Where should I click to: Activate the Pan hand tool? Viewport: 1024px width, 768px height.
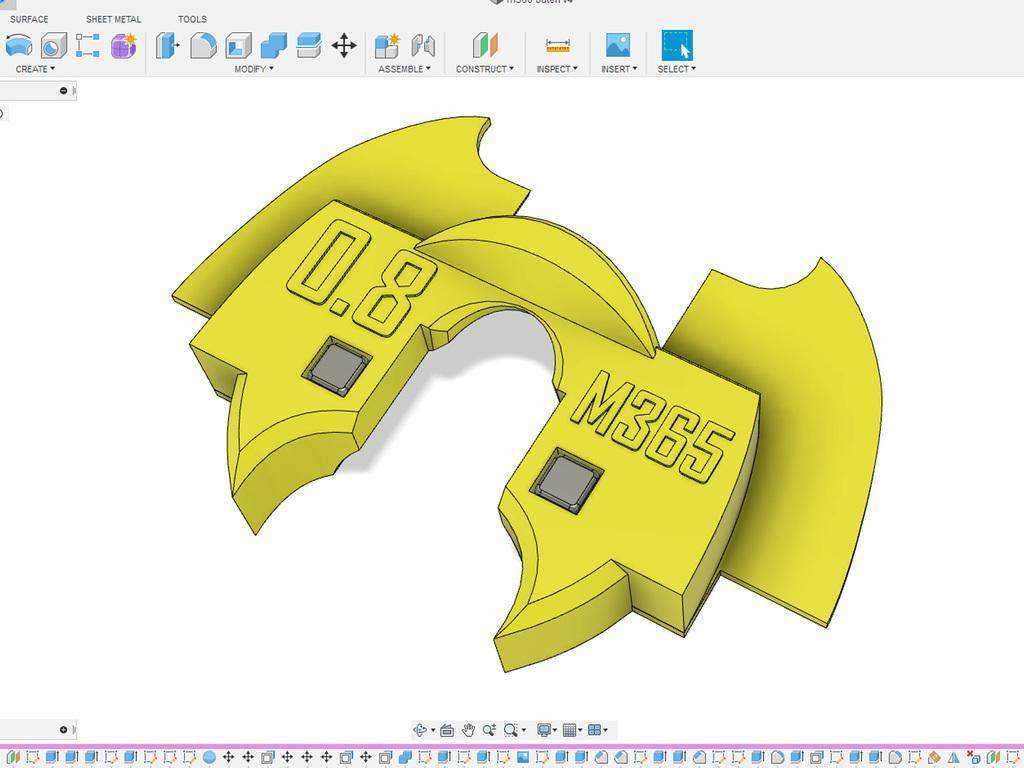click(468, 729)
